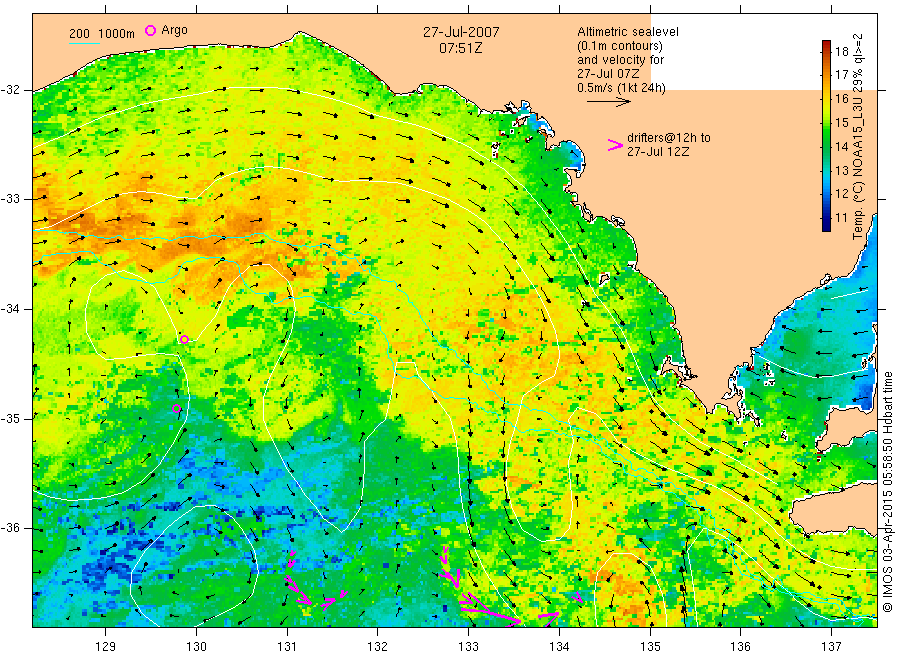Select the Argo float marker near -34.3 latitude
Screen dimensions: 900x660
[x=184, y=340]
